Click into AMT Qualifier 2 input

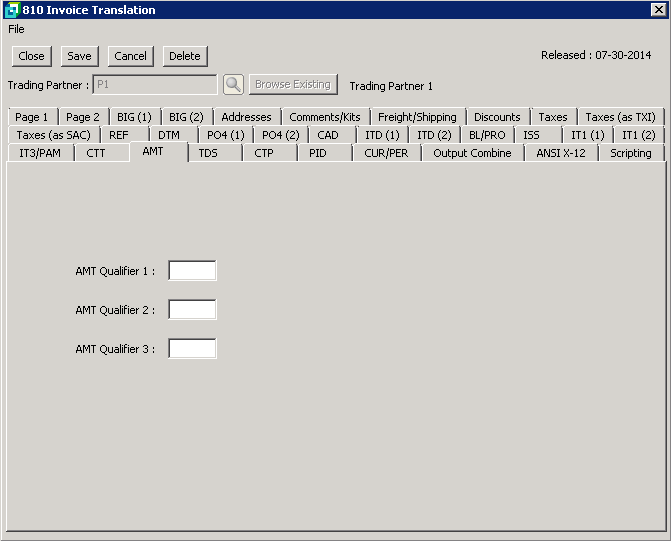coord(192,310)
